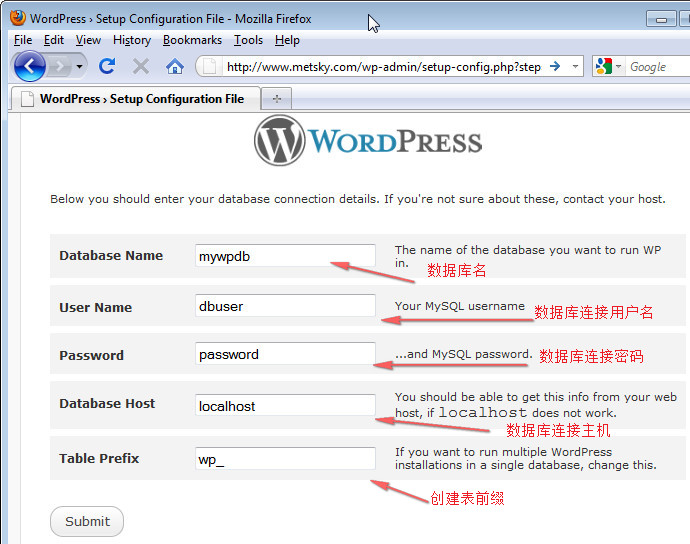The image size is (690, 544).
Task: Minimize the Firefox window
Action: pyautogui.click(x=661, y=19)
